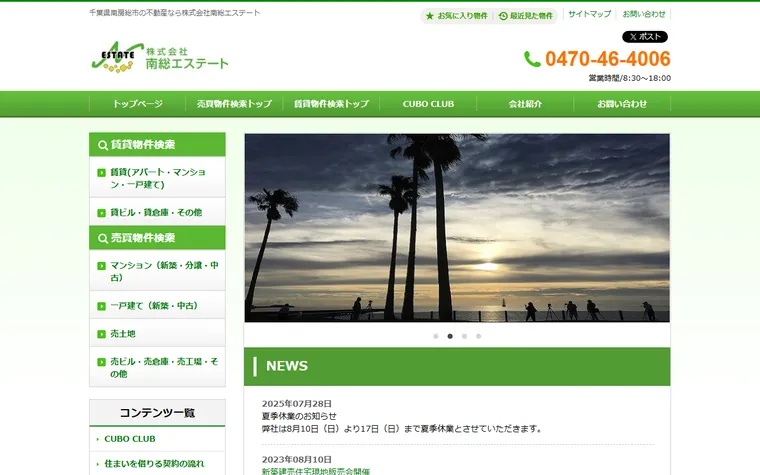
Task: Open the サイトマップ link
Action: tap(589, 14)
